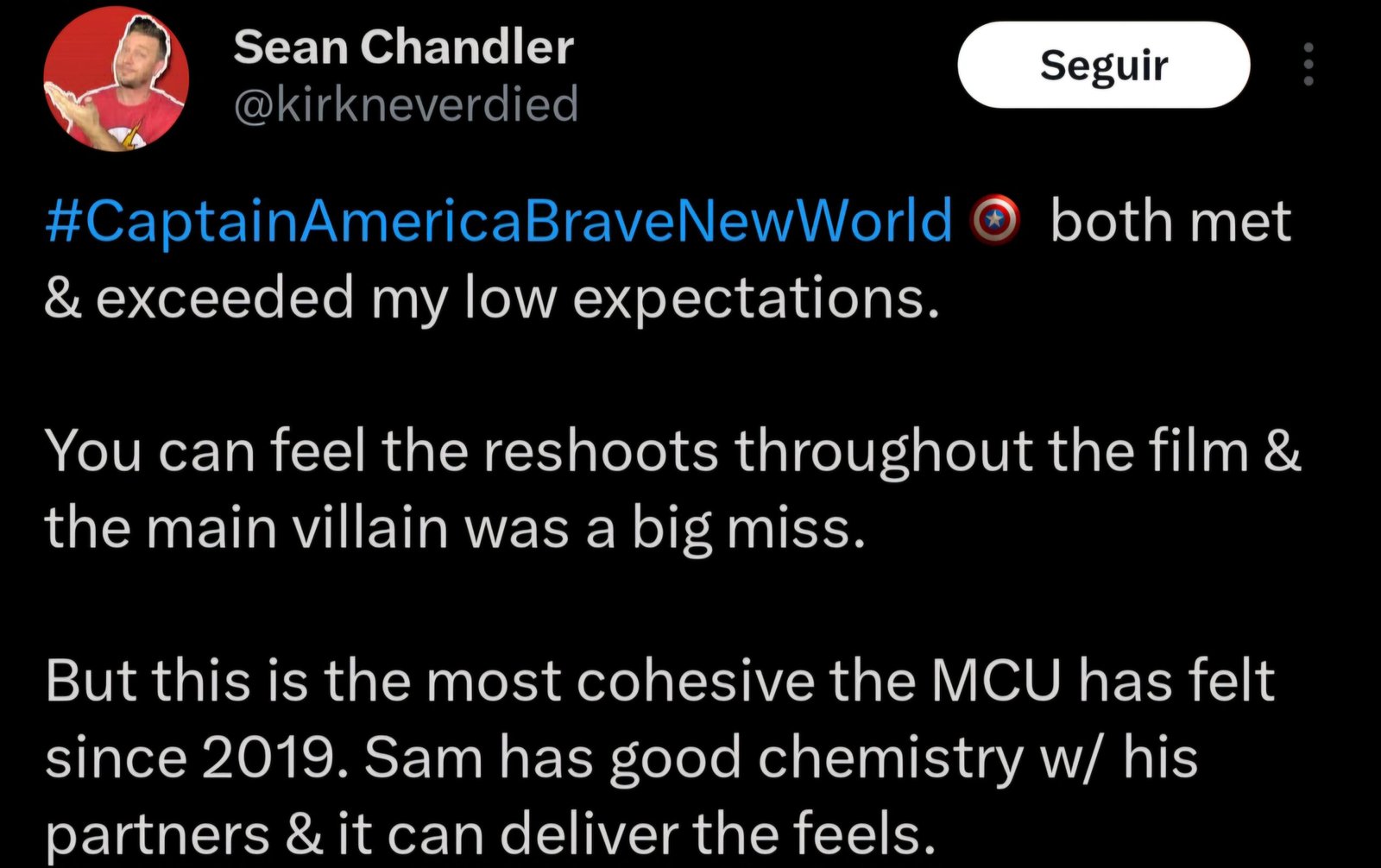Viewport: 1381px width, 868px height.
Task: Click the line "partners & it can deliver the feels."
Action: coord(490,833)
